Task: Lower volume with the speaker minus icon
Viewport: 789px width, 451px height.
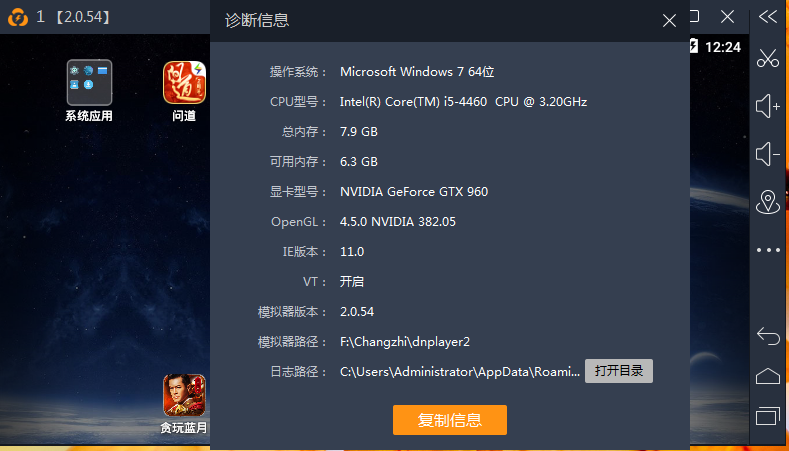Action: point(767,154)
